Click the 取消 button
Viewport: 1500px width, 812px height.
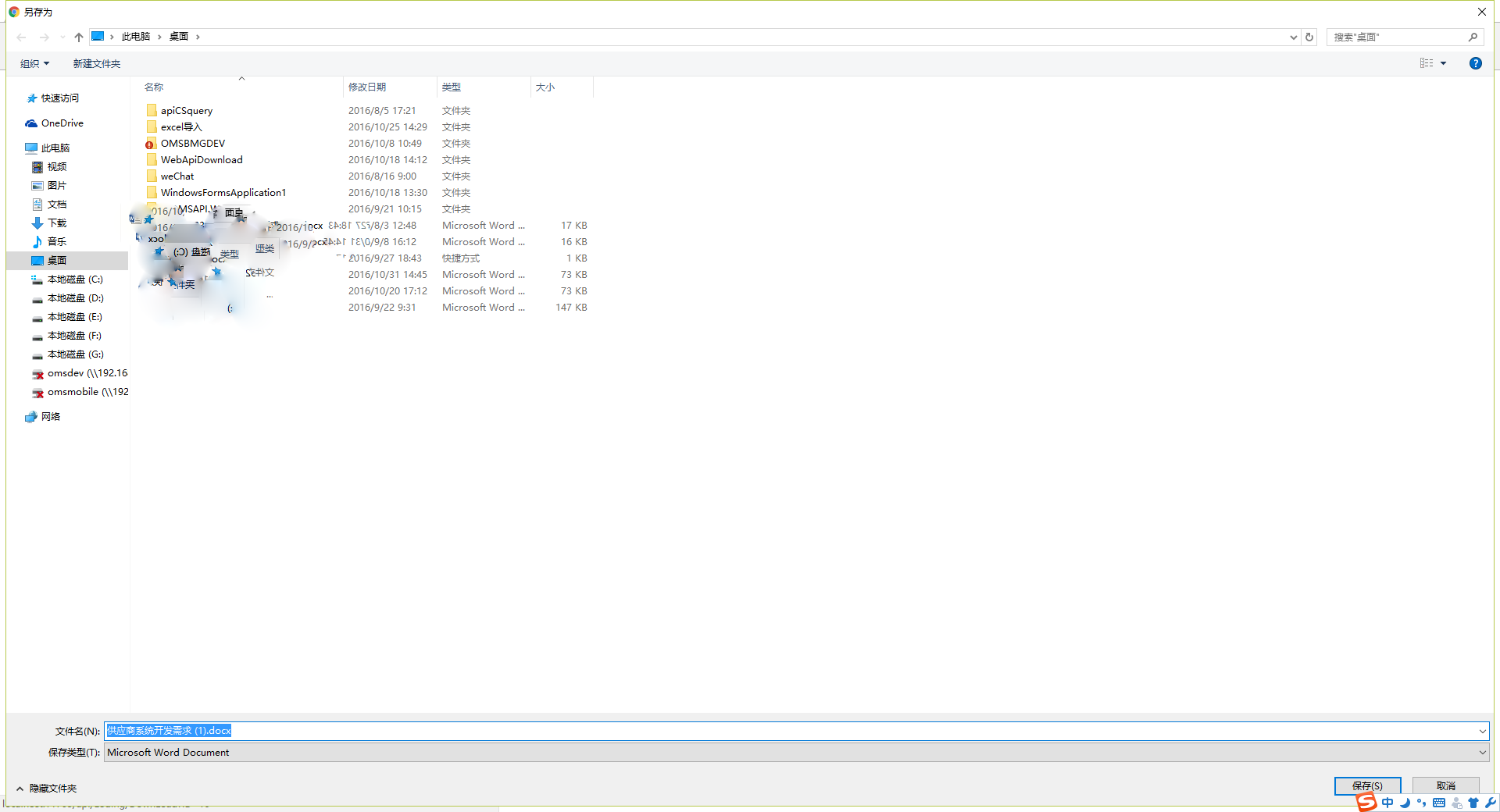pos(1445,785)
